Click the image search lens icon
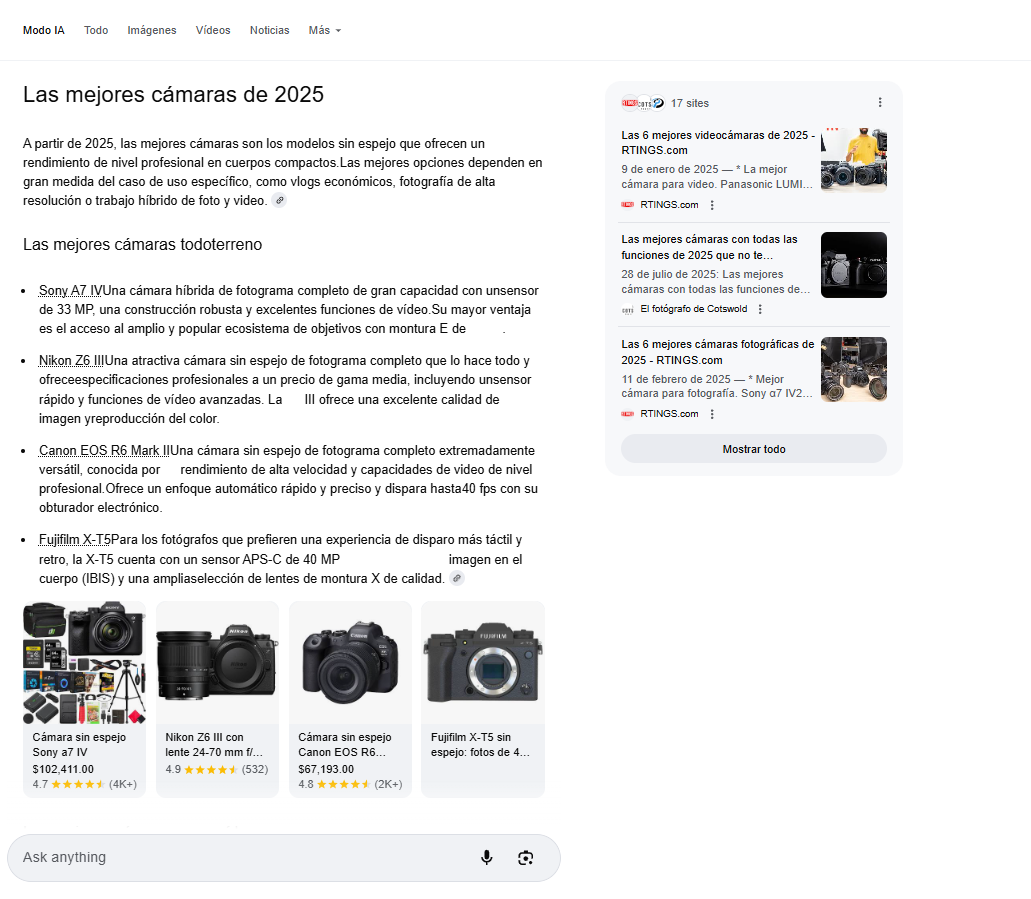The image size is (1031, 899). pyautogui.click(x=526, y=857)
